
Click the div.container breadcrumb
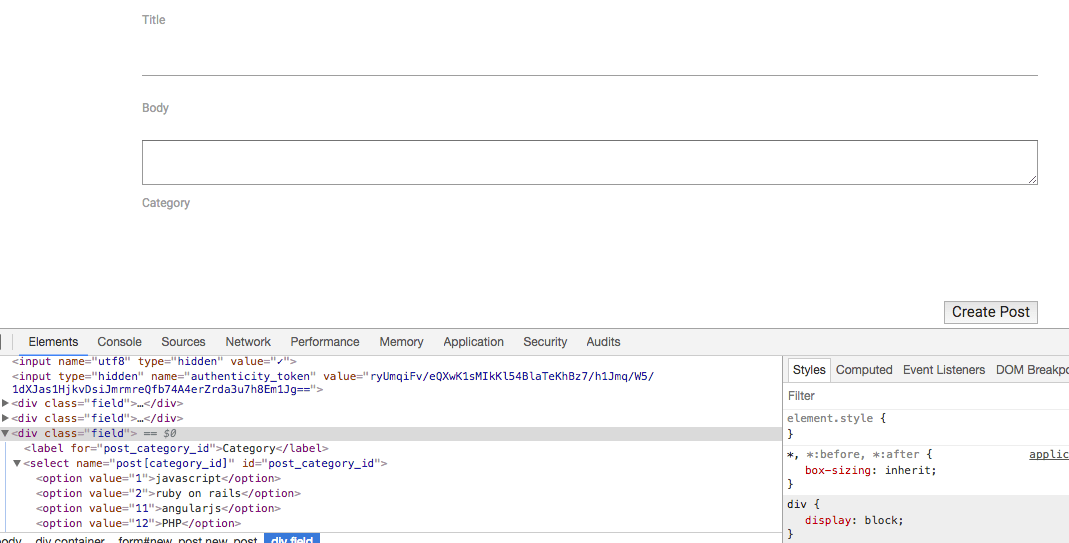[x=70, y=539]
